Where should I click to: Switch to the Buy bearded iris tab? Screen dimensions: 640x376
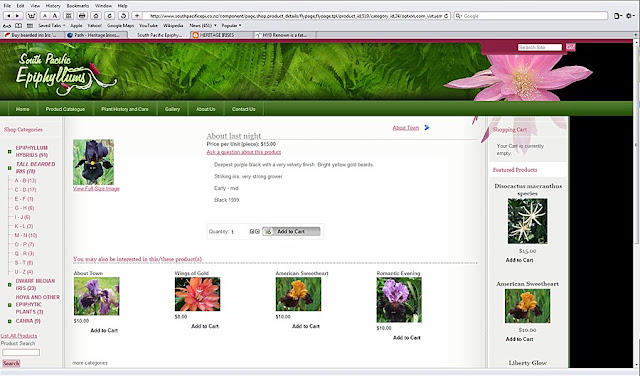pos(33,35)
